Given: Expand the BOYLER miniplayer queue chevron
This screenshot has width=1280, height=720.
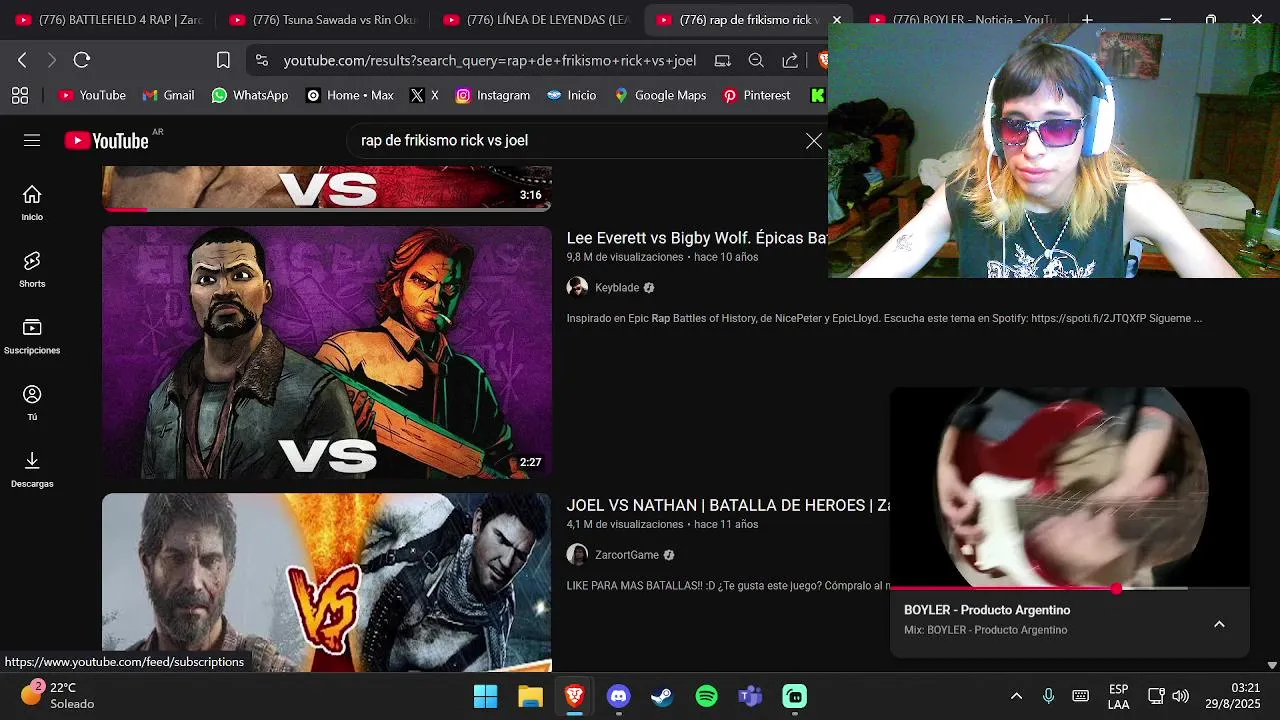Looking at the screenshot, I should click(1219, 624).
